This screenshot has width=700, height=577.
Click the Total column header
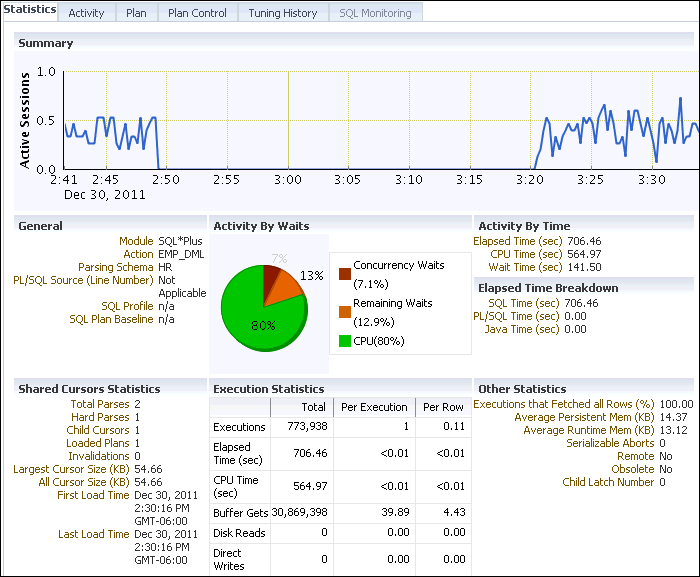(313, 407)
